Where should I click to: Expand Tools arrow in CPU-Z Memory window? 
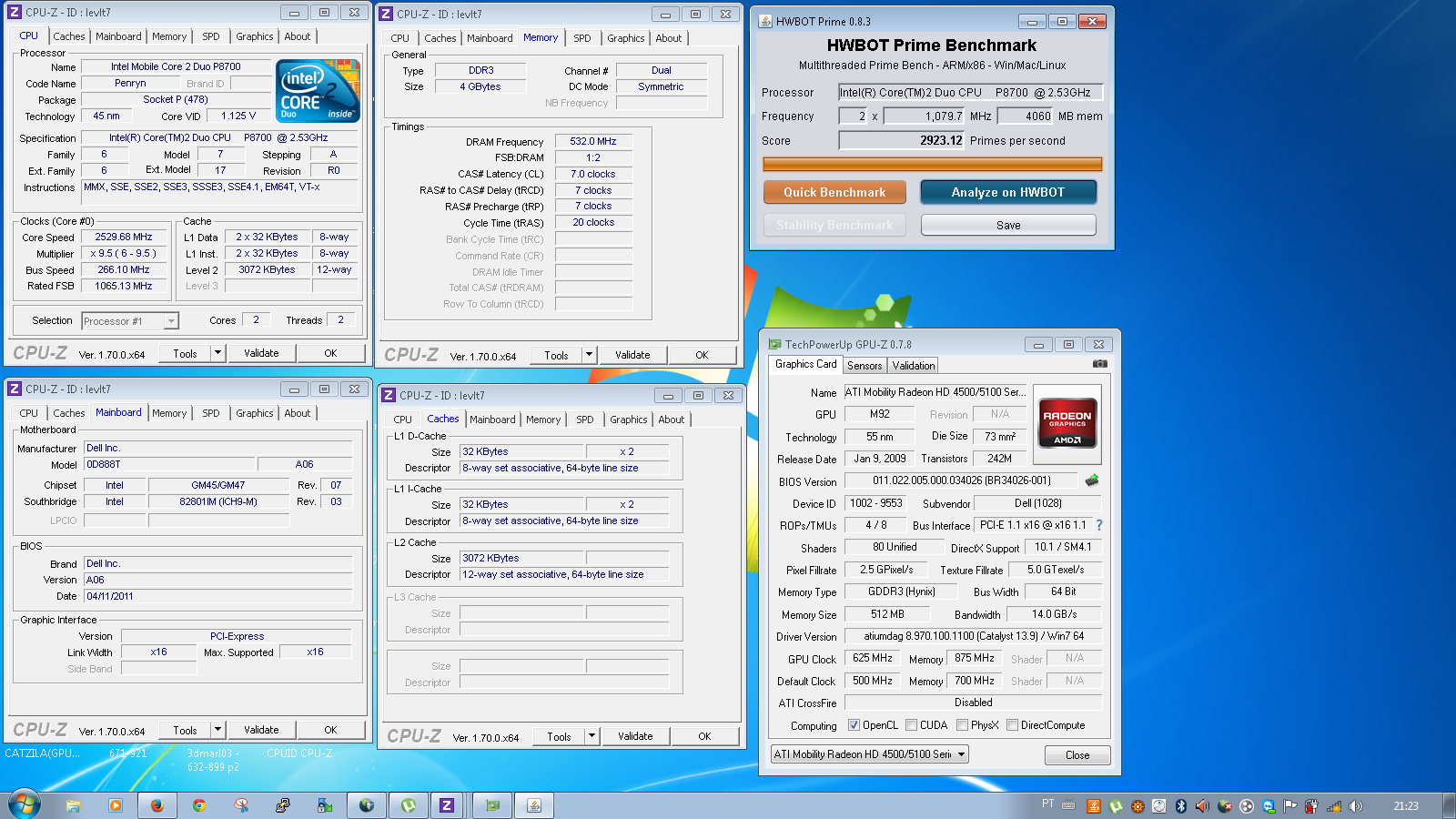(x=589, y=355)
